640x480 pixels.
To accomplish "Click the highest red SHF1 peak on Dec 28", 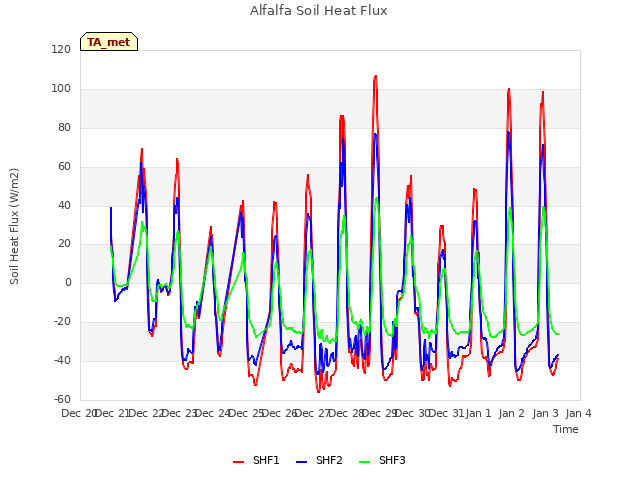I will coord(375,76).
